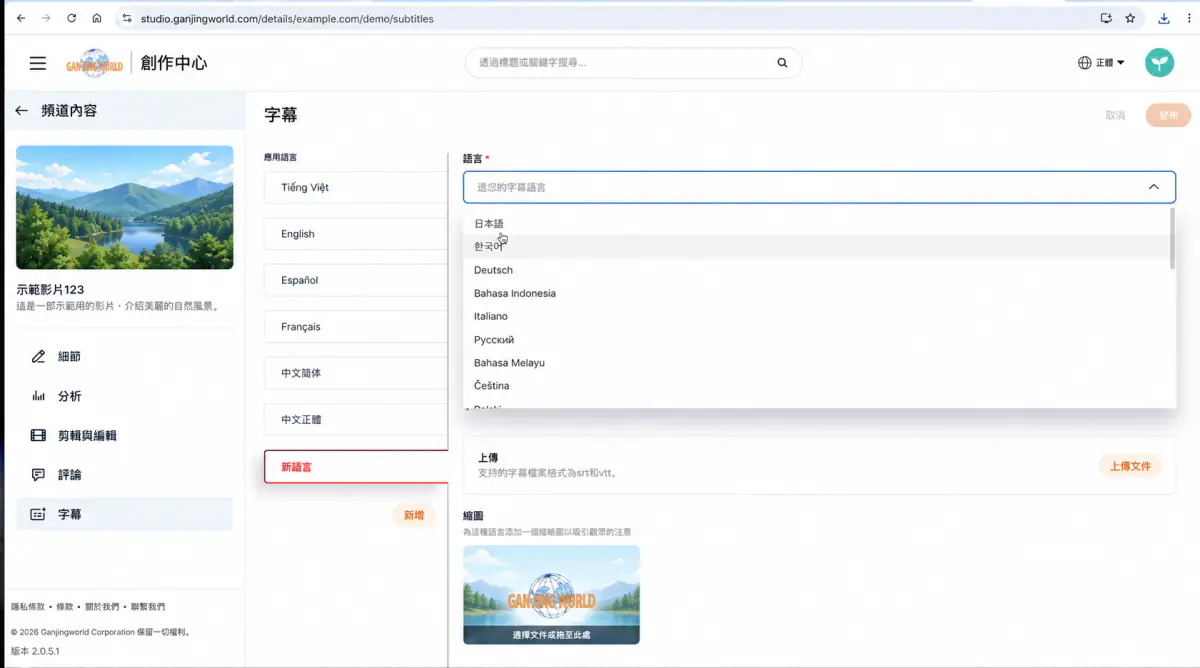Click the back arrow beside 頻道內容

coord(21,111)
